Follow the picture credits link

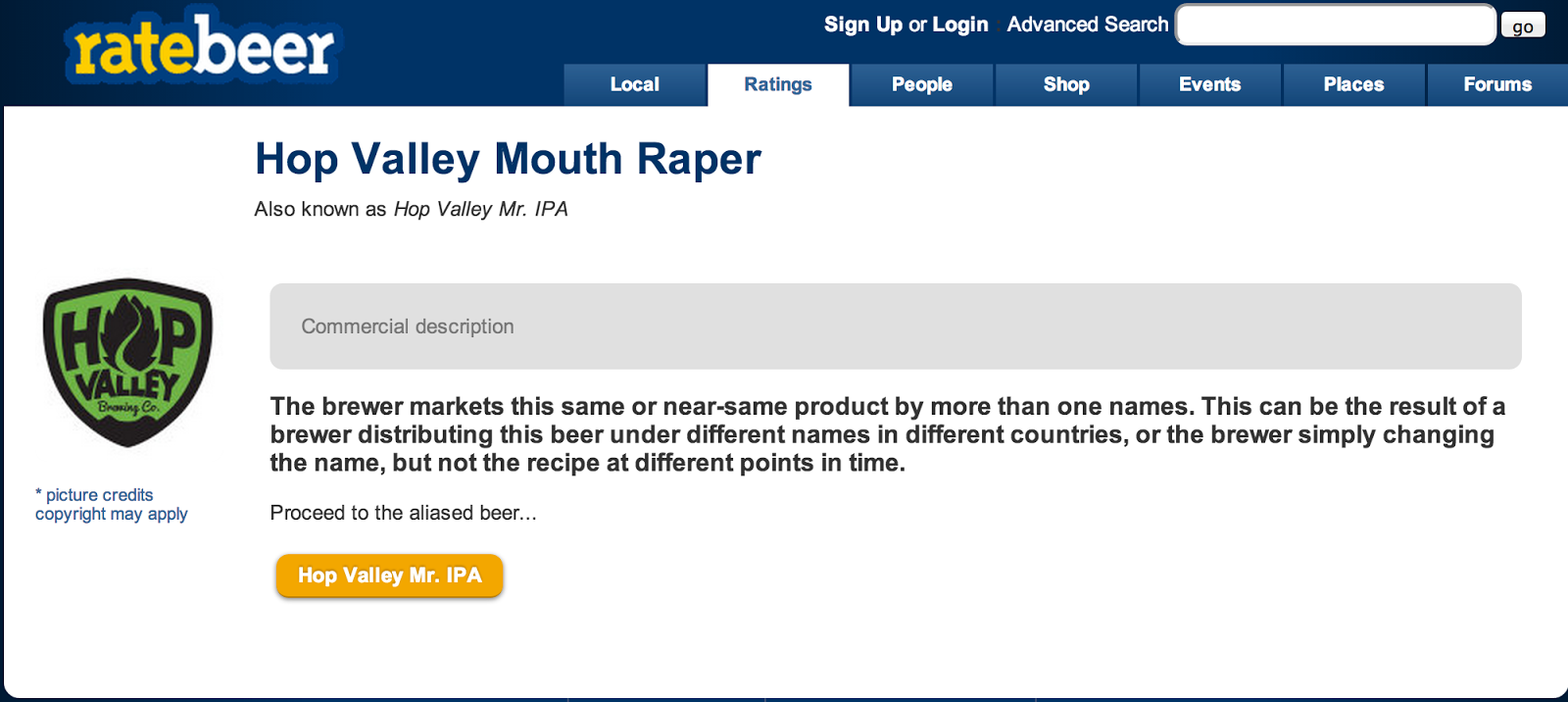94,494
